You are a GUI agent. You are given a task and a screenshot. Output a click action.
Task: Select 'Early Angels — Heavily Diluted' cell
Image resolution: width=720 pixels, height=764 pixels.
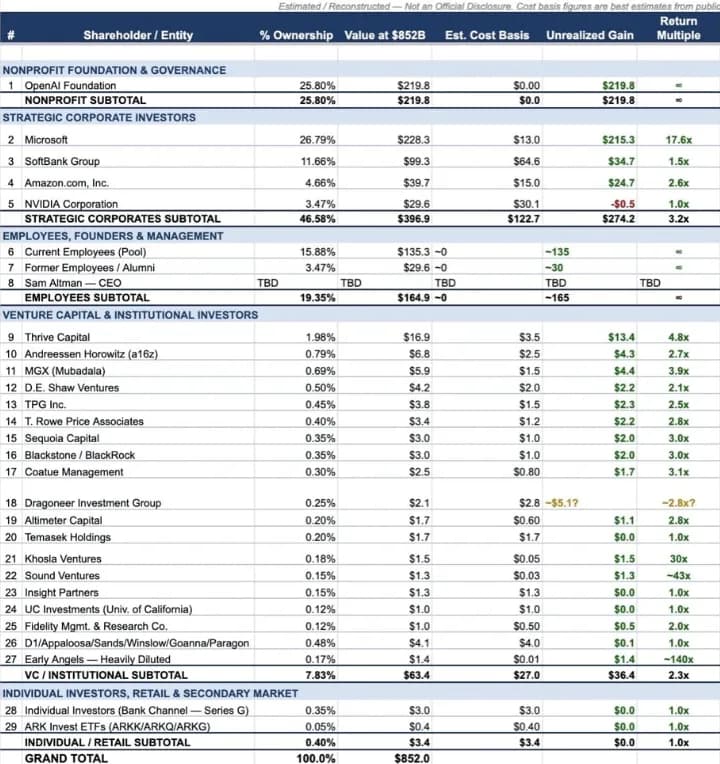(x=97, y=660)
